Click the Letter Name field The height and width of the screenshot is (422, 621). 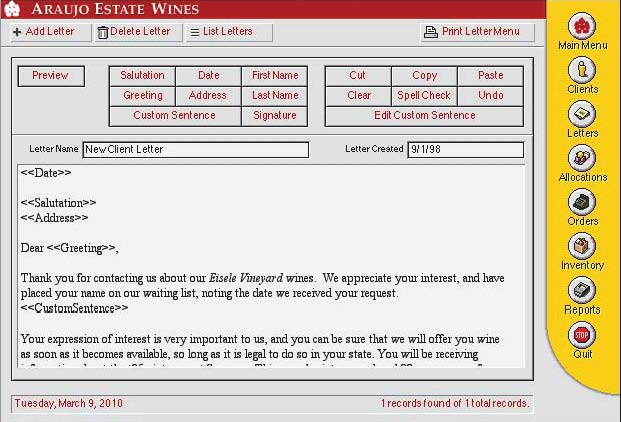(196, 150)
